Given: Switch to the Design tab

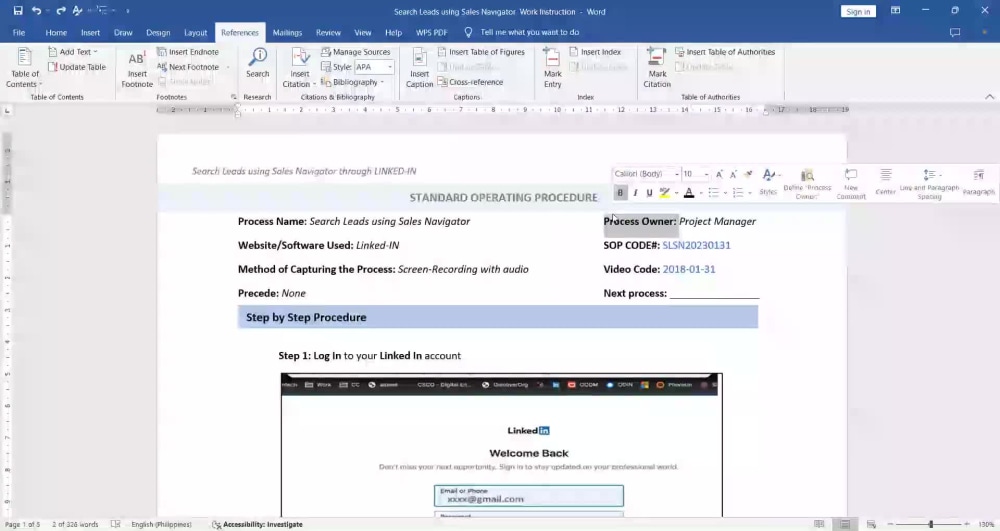Looking at the screenshot, I should [158, 32].
